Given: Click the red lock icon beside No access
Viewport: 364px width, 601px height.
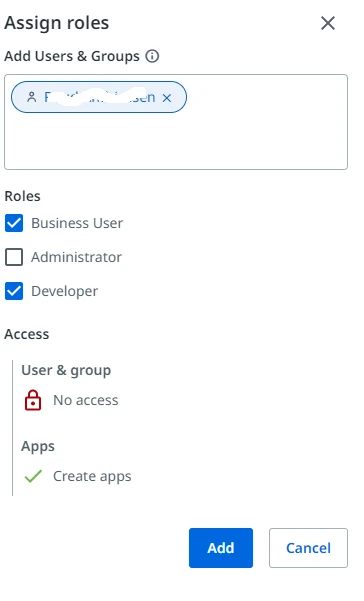Looking at the screenshot, I should click(x=33, y=400).
